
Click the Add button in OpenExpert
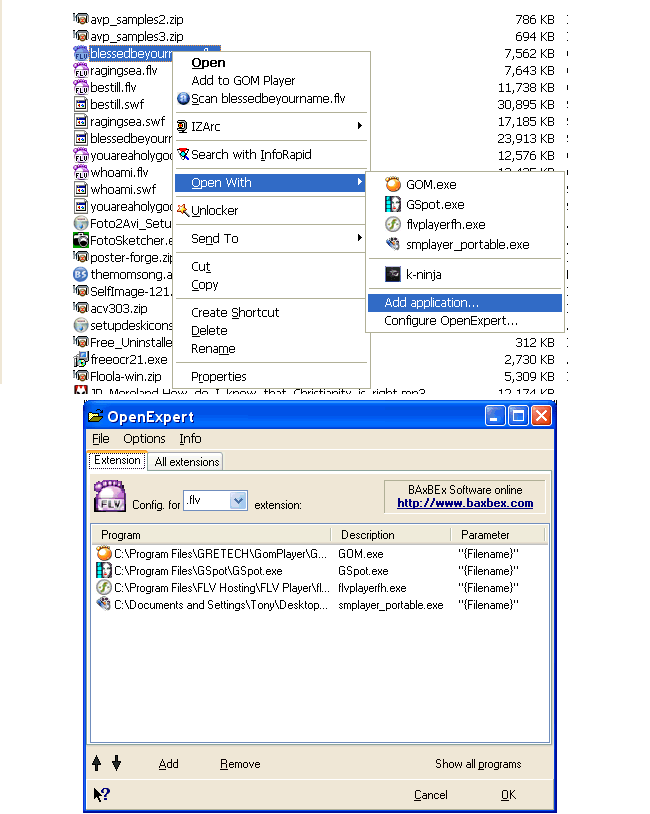[168, 764]
